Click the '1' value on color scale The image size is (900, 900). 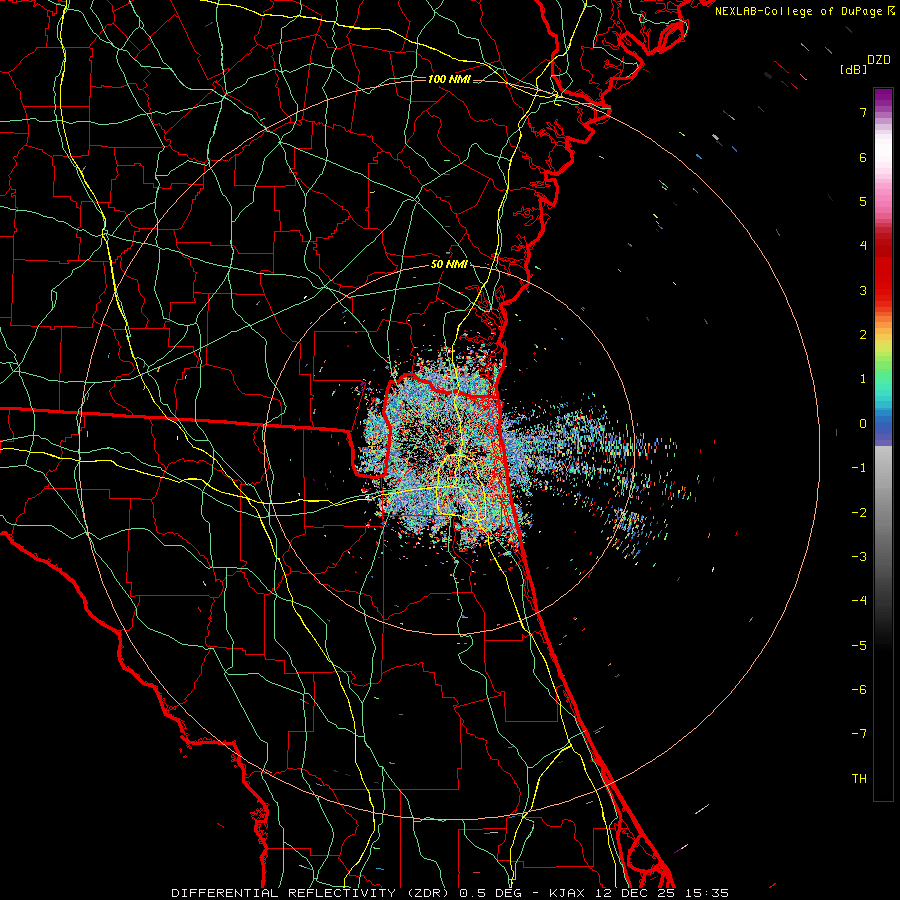863,379
